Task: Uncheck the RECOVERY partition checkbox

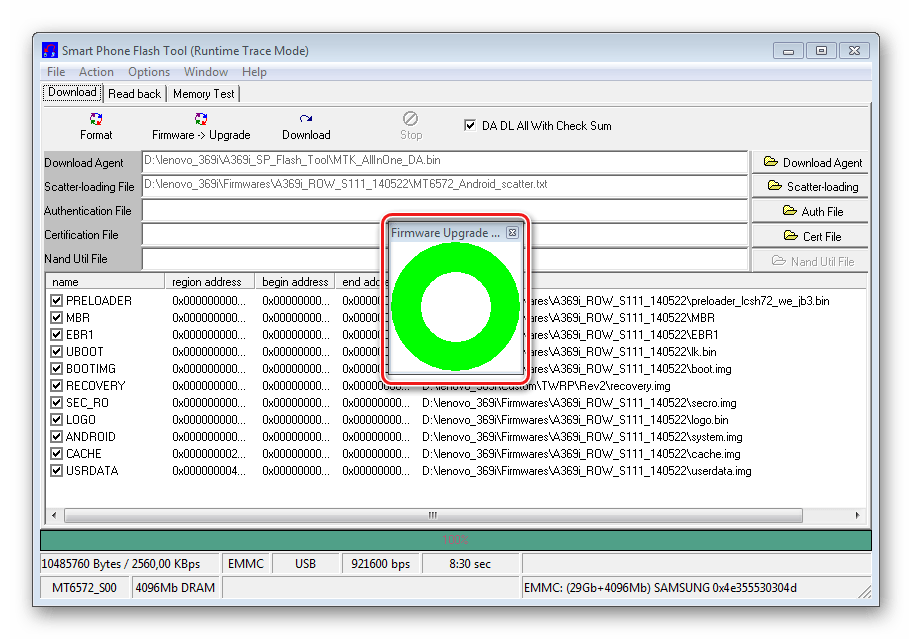Action: point(56,385)
